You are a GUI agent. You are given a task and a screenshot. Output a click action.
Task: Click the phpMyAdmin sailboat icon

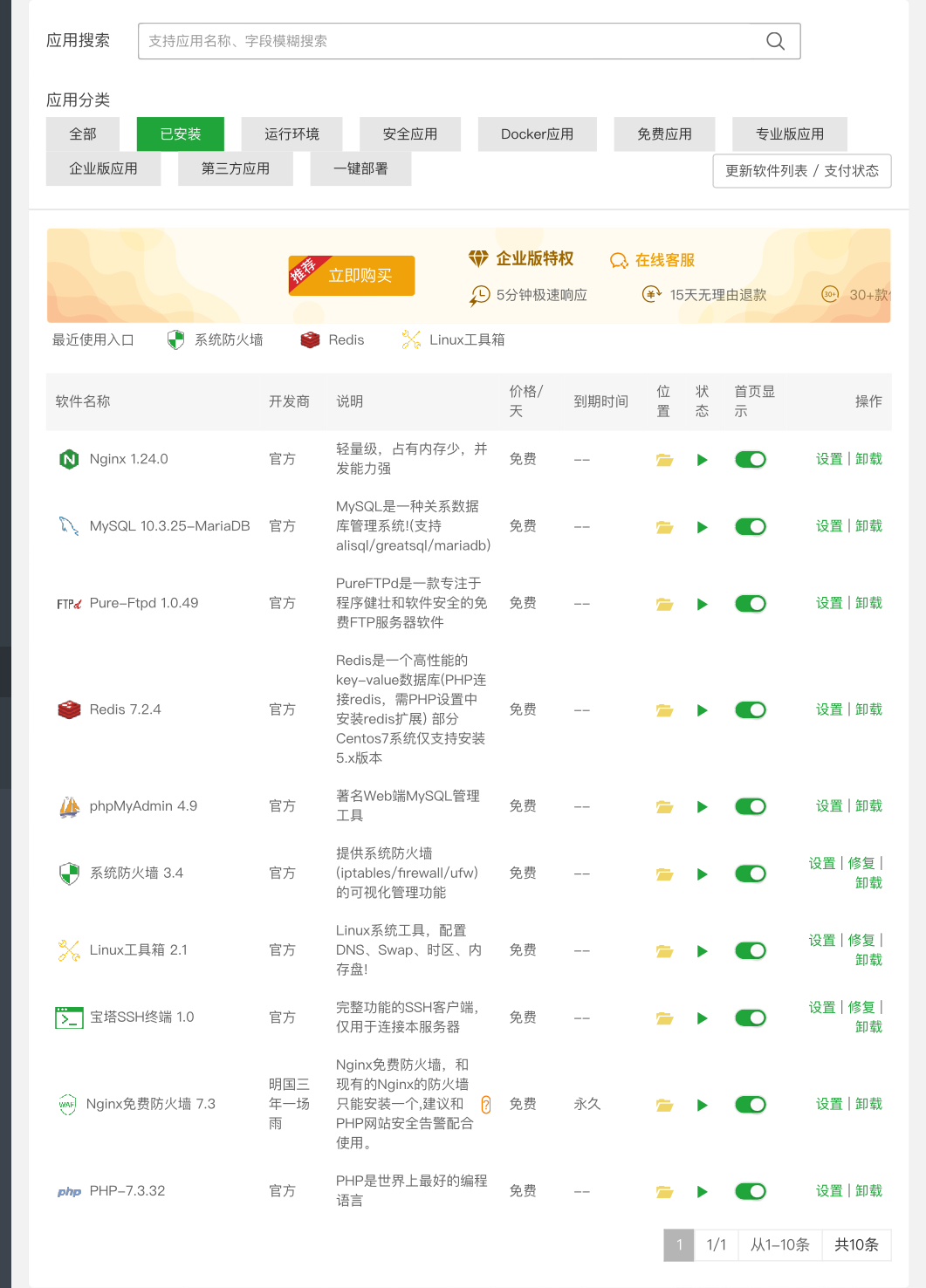click(x=69, y=806)
